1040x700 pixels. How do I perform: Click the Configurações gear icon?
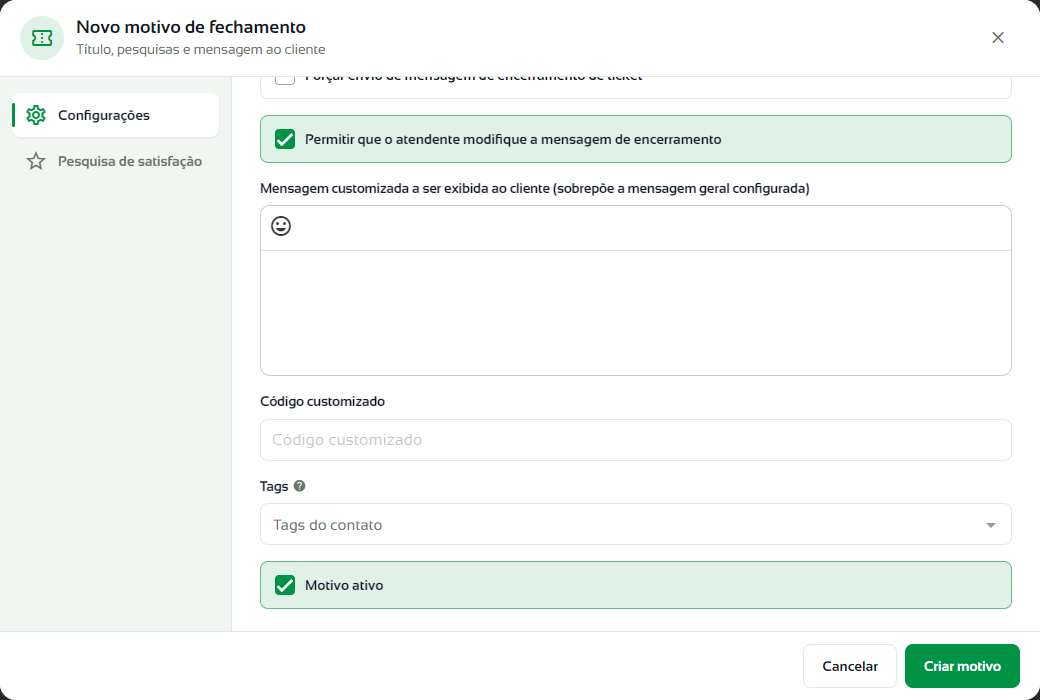pyautogui.click(x=36, y=115)
